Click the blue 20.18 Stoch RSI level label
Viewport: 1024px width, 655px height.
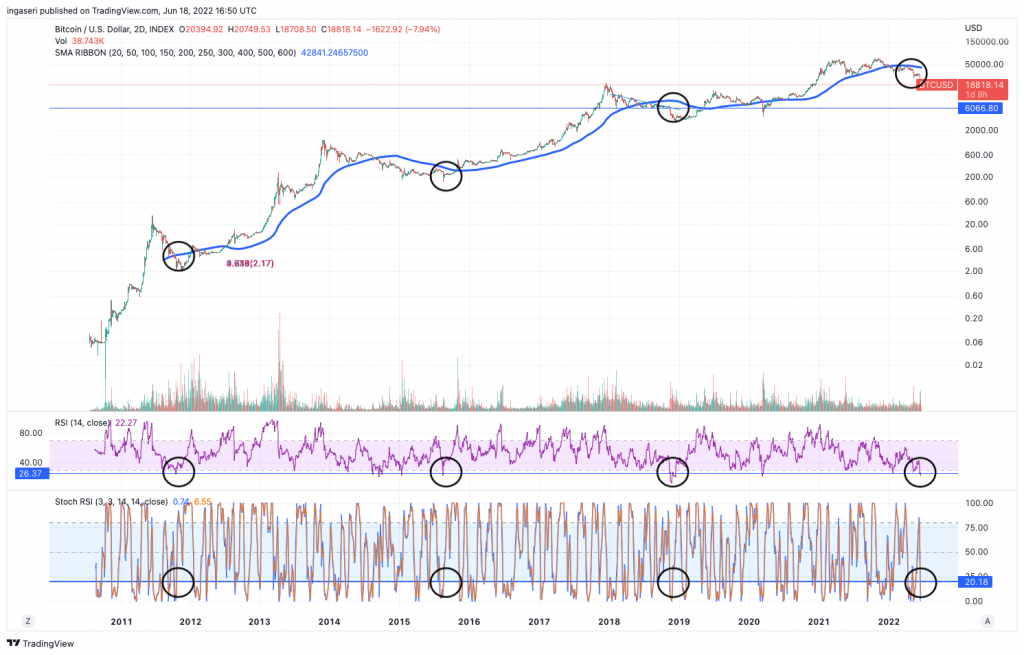(977, 582)
